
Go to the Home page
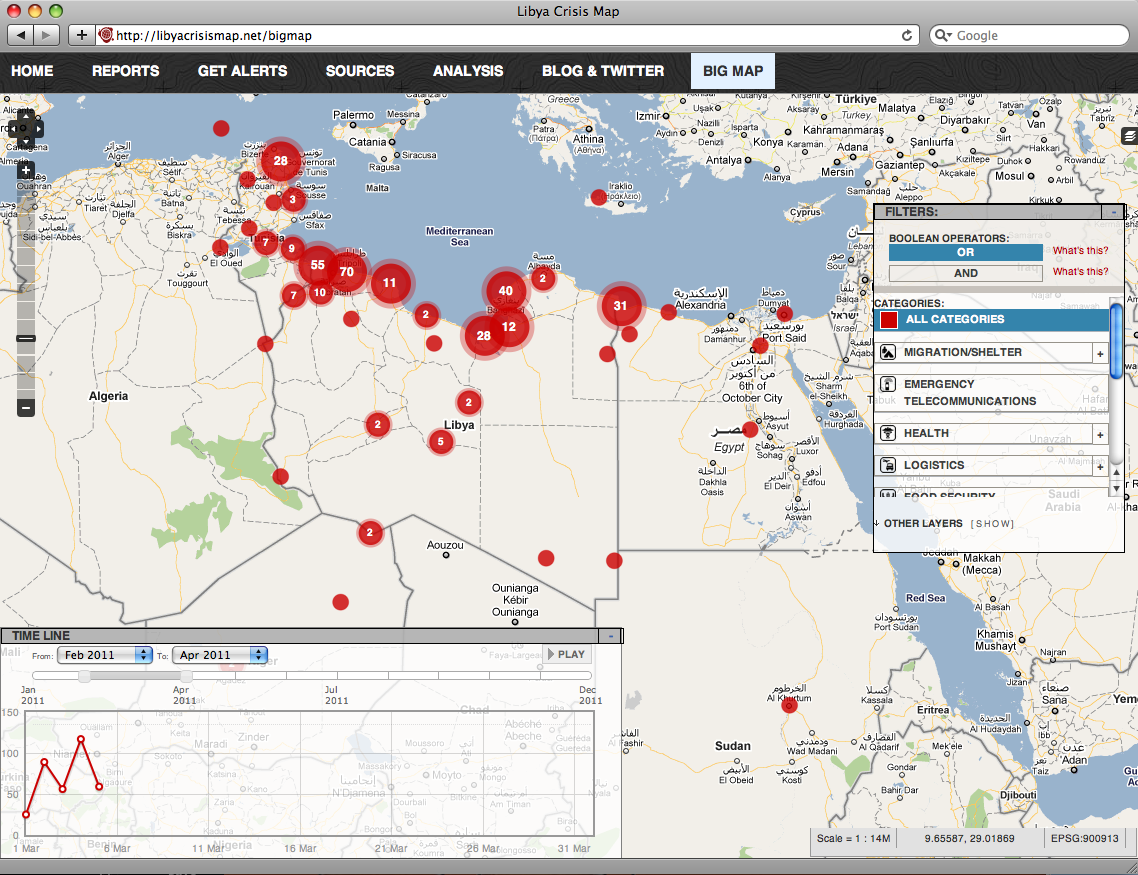pos(32,71)
